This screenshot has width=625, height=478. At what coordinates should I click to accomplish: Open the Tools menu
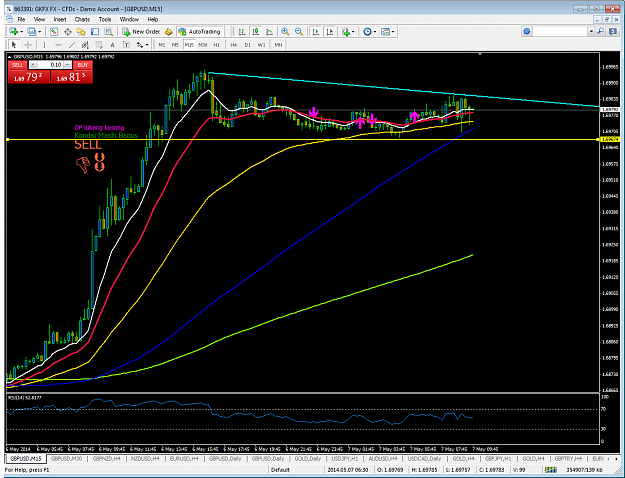coord(105,19)
